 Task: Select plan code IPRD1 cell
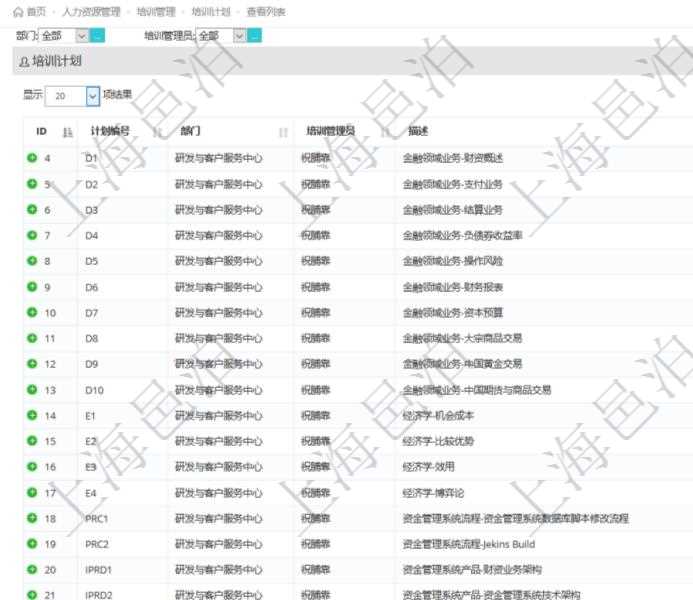click(x=98, y=570)
